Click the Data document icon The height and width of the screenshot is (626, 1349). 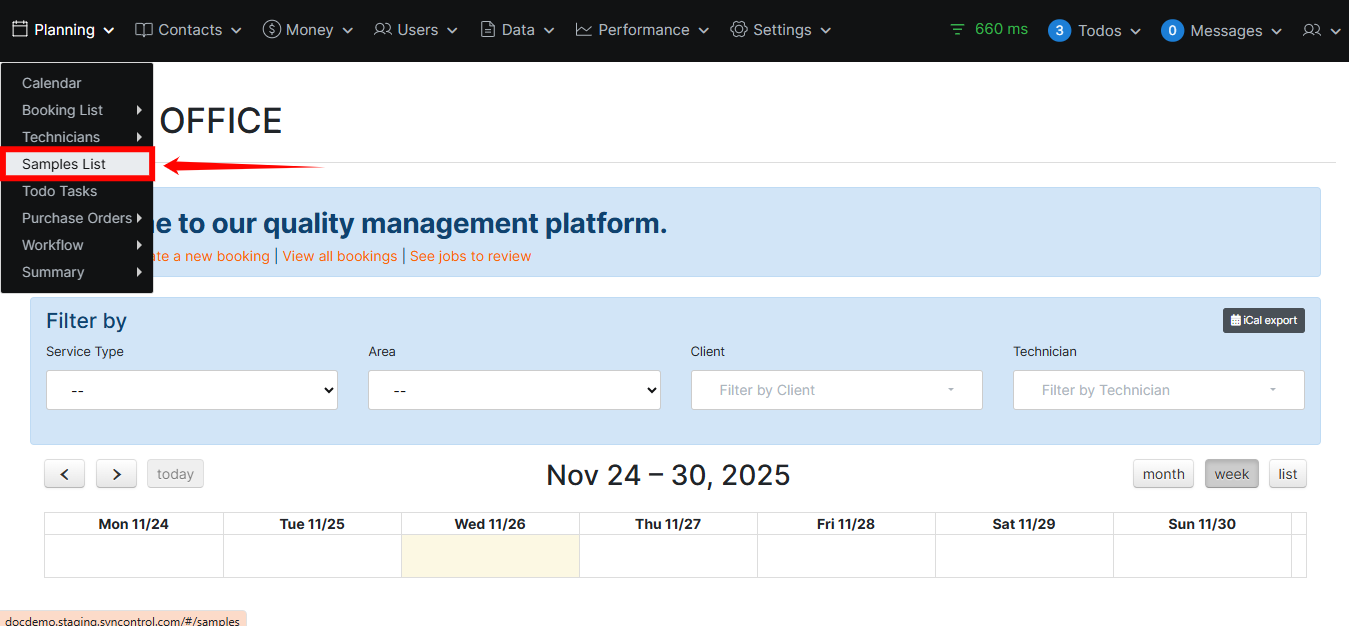[488, 30]
